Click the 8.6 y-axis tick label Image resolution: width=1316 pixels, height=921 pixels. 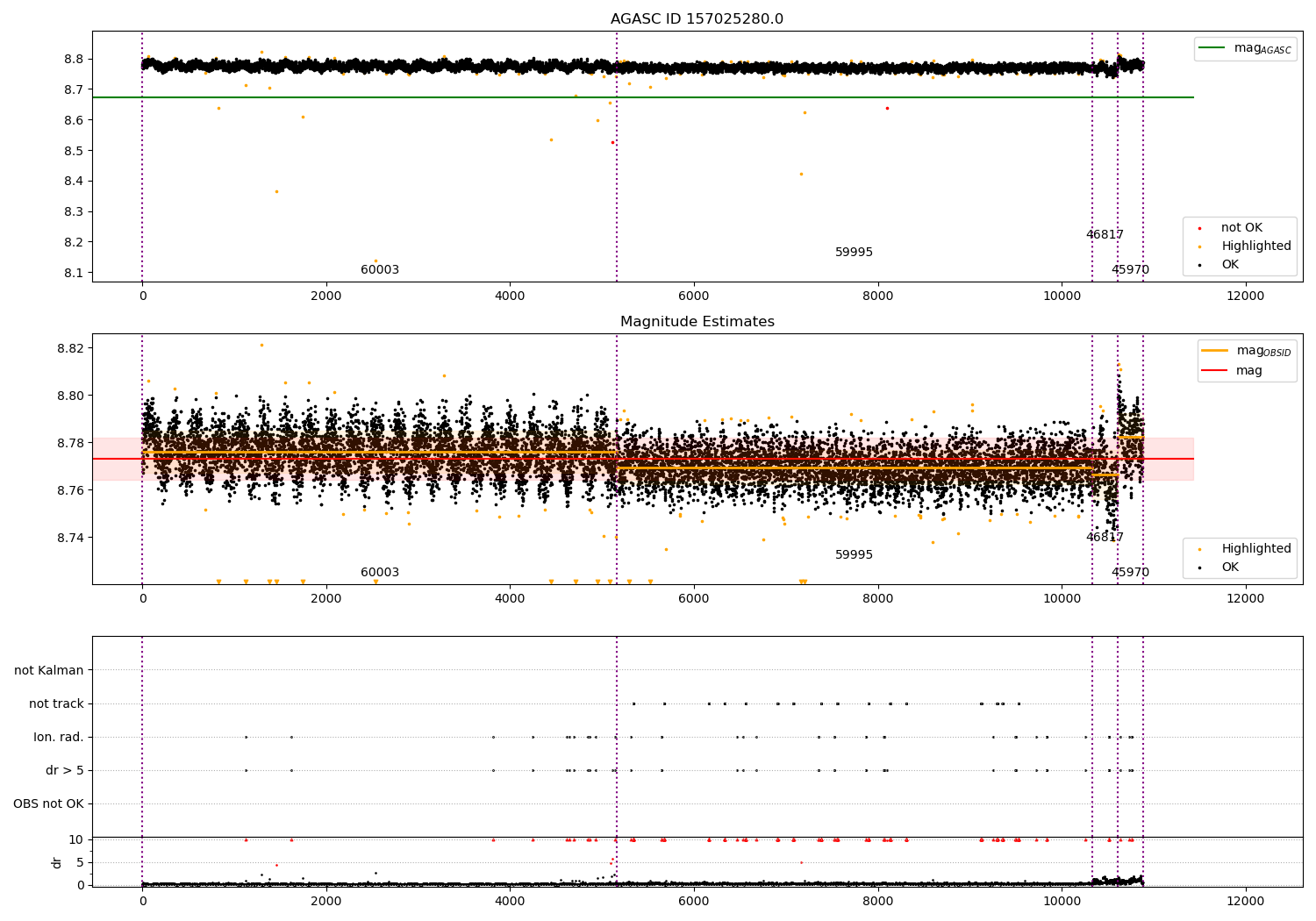point(74,120)
